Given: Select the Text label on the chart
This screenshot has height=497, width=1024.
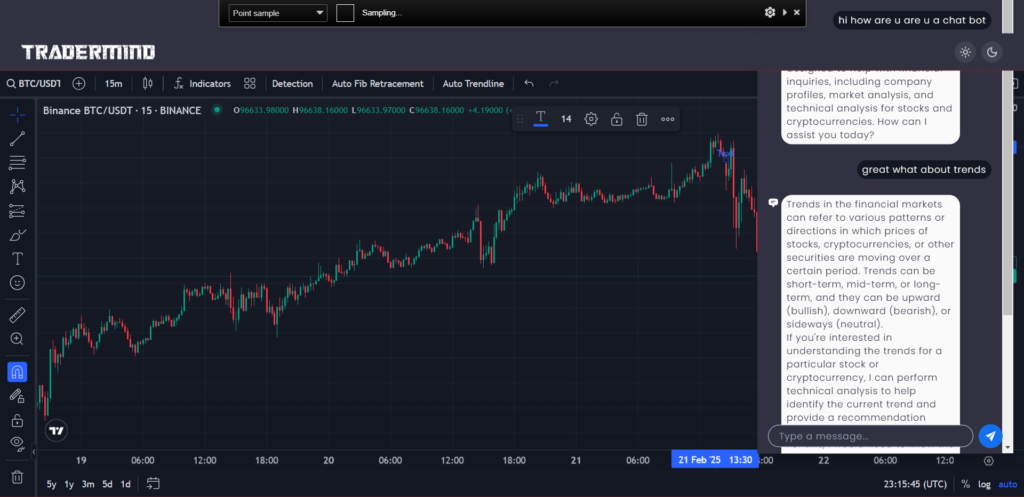Looking at the screenshot, I should (x=725, y=153).
